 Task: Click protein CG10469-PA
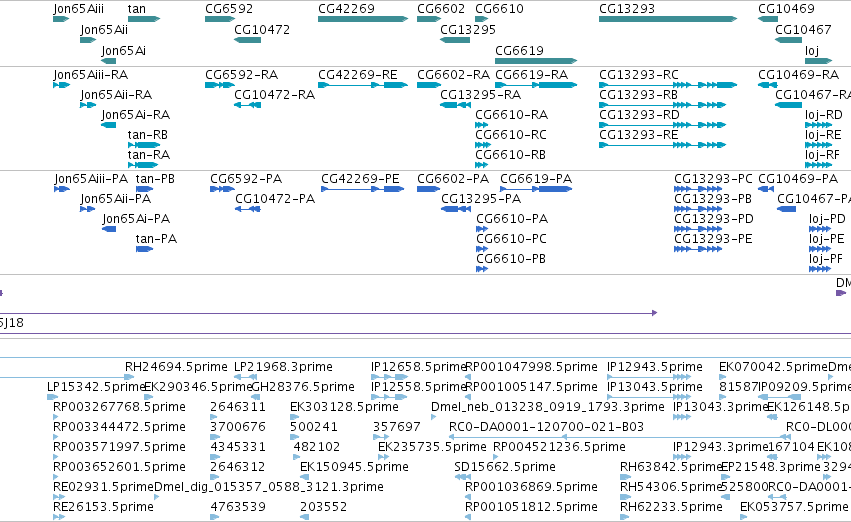(766, 189)
